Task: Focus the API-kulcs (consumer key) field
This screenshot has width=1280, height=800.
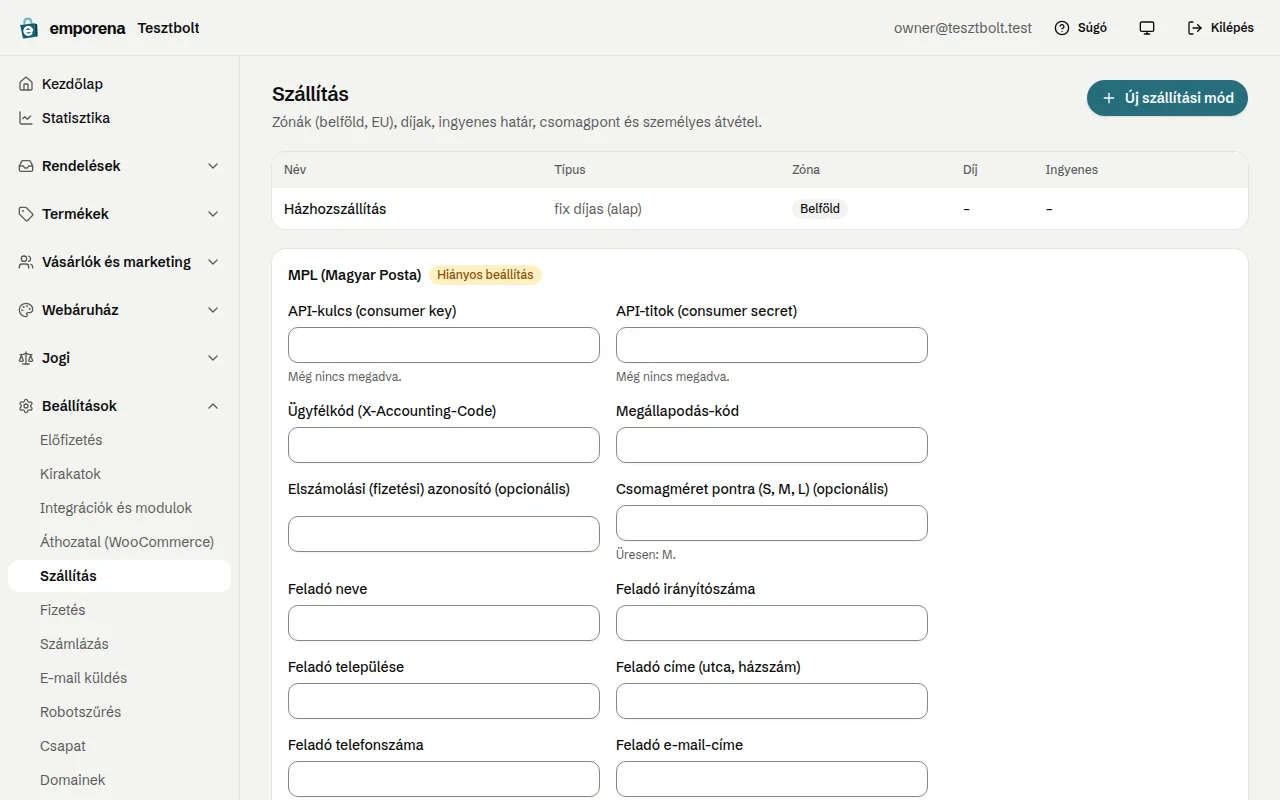Action: click(x=444, y=345)
